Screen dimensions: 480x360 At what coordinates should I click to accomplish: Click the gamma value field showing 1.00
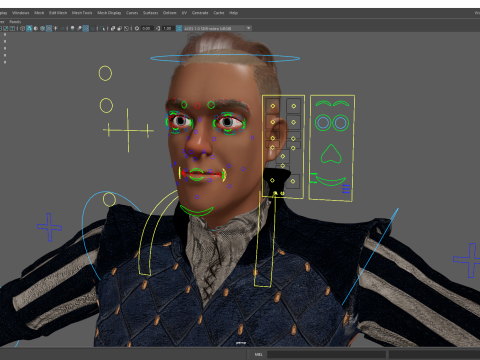(168, 29)
